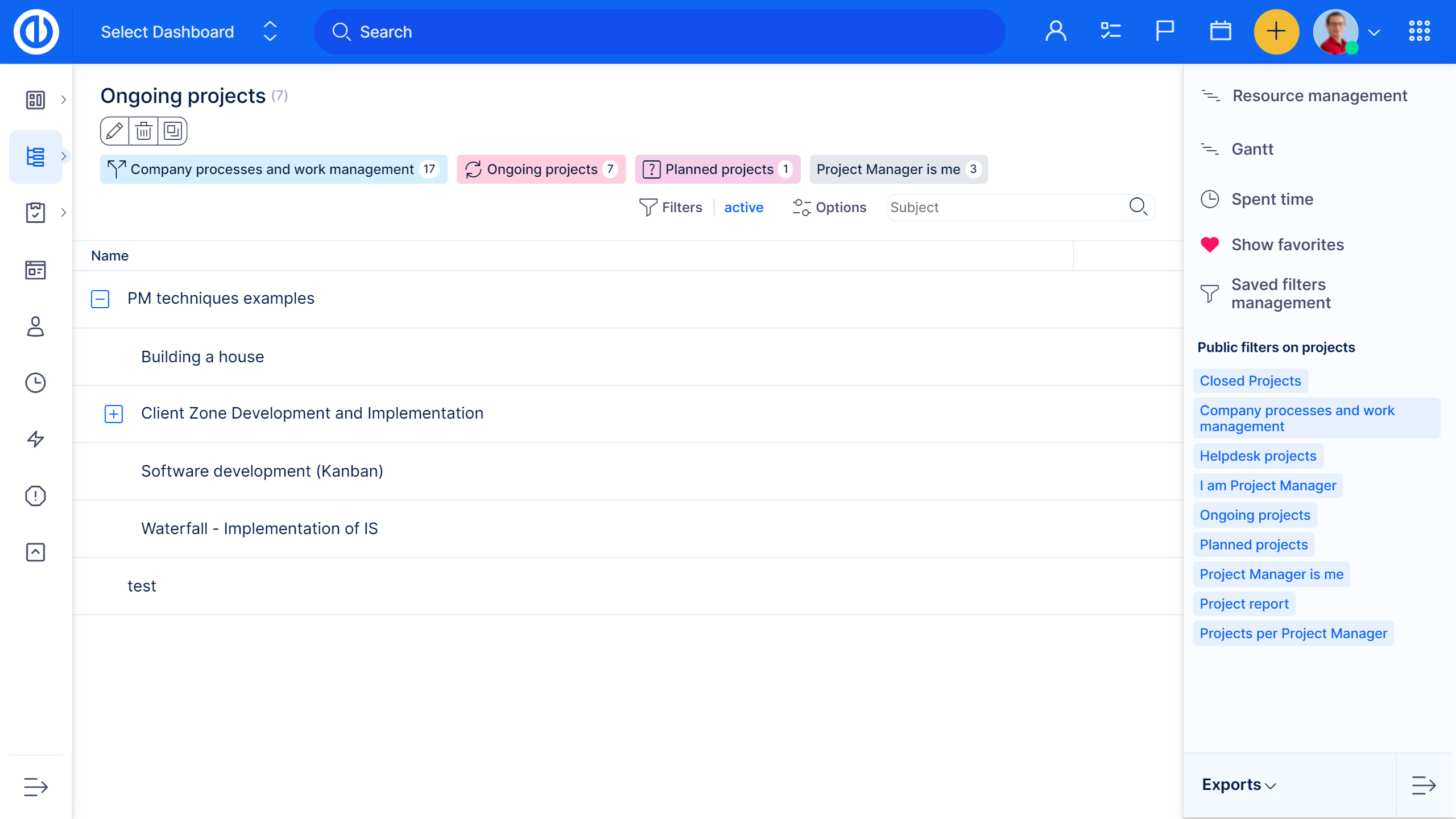Collapse PM techniques examples project tree

[100, 299]
